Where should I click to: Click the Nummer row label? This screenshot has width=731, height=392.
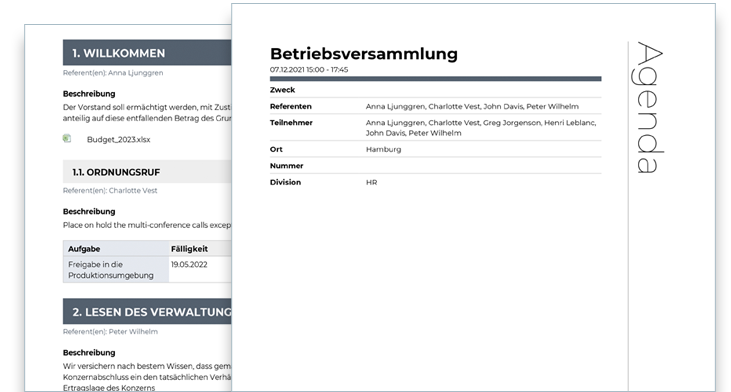pyautogui.click(x=286, y=165)
